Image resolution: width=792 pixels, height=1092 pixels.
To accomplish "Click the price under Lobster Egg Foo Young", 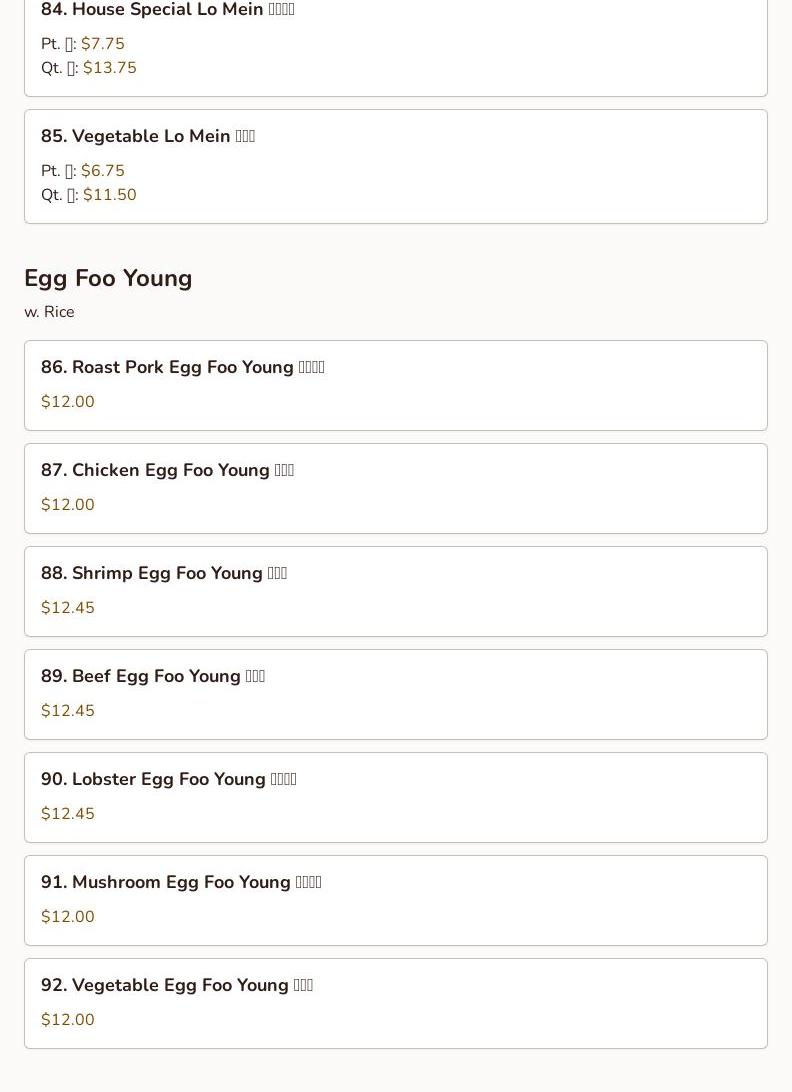I will point(68,814).
